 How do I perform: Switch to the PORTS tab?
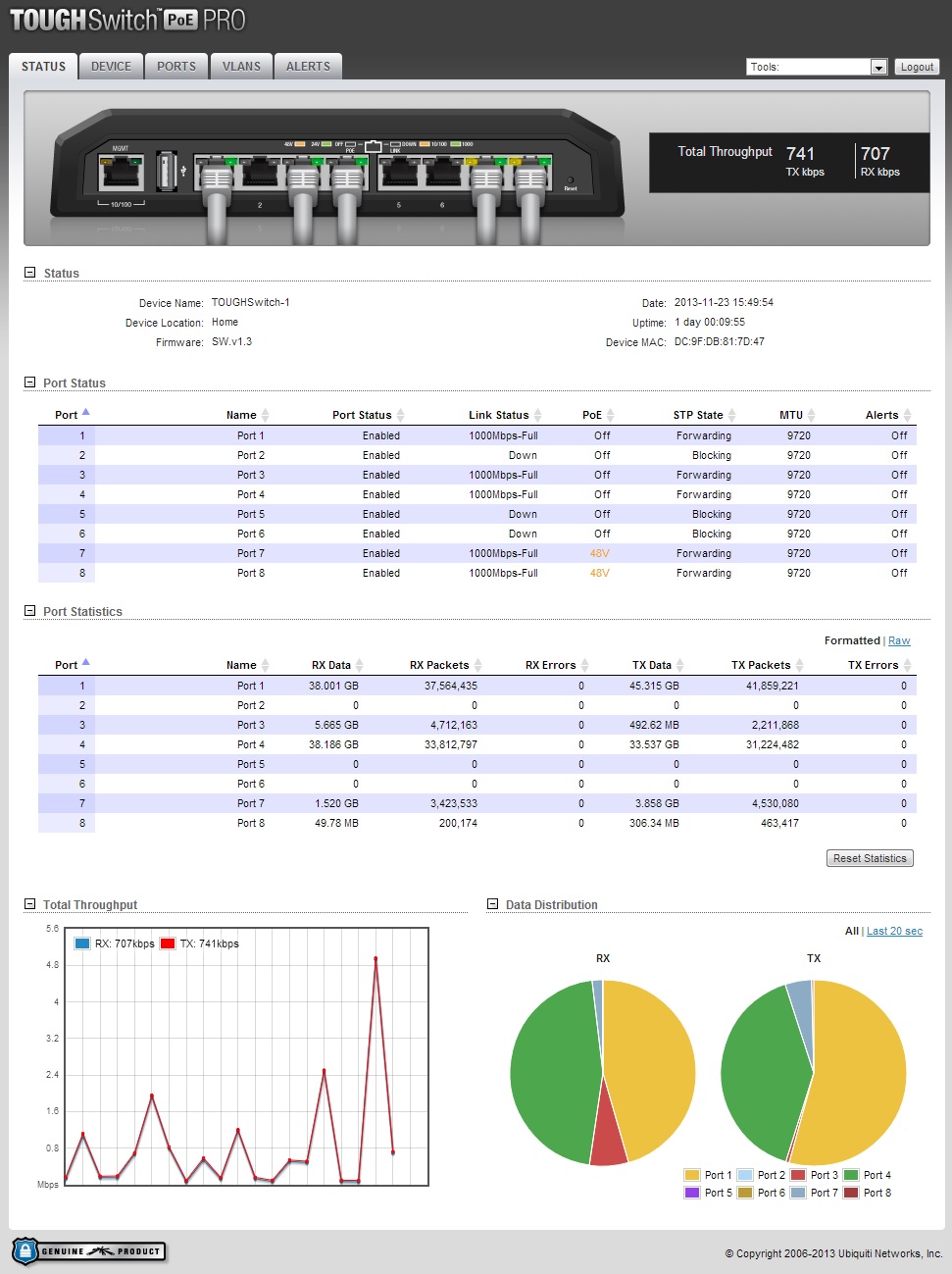click(x=176, y=67)
